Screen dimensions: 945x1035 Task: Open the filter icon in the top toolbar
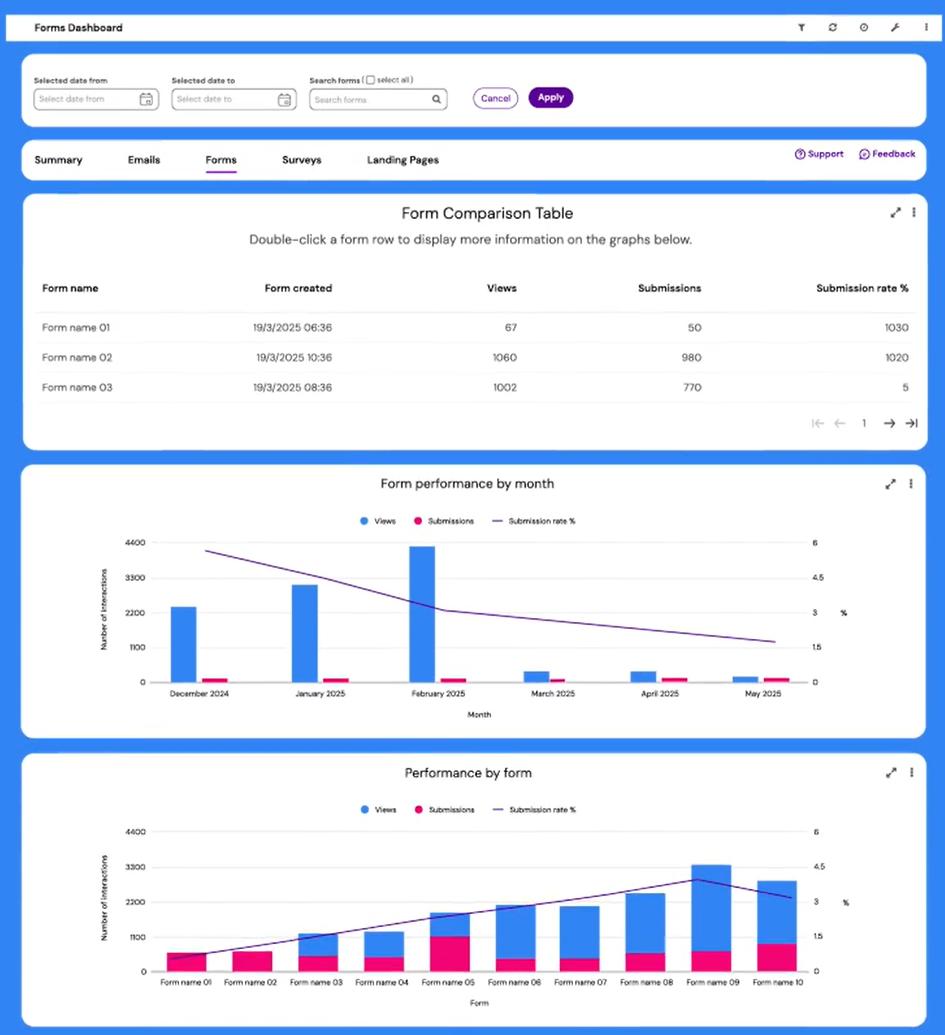point(801,28)
